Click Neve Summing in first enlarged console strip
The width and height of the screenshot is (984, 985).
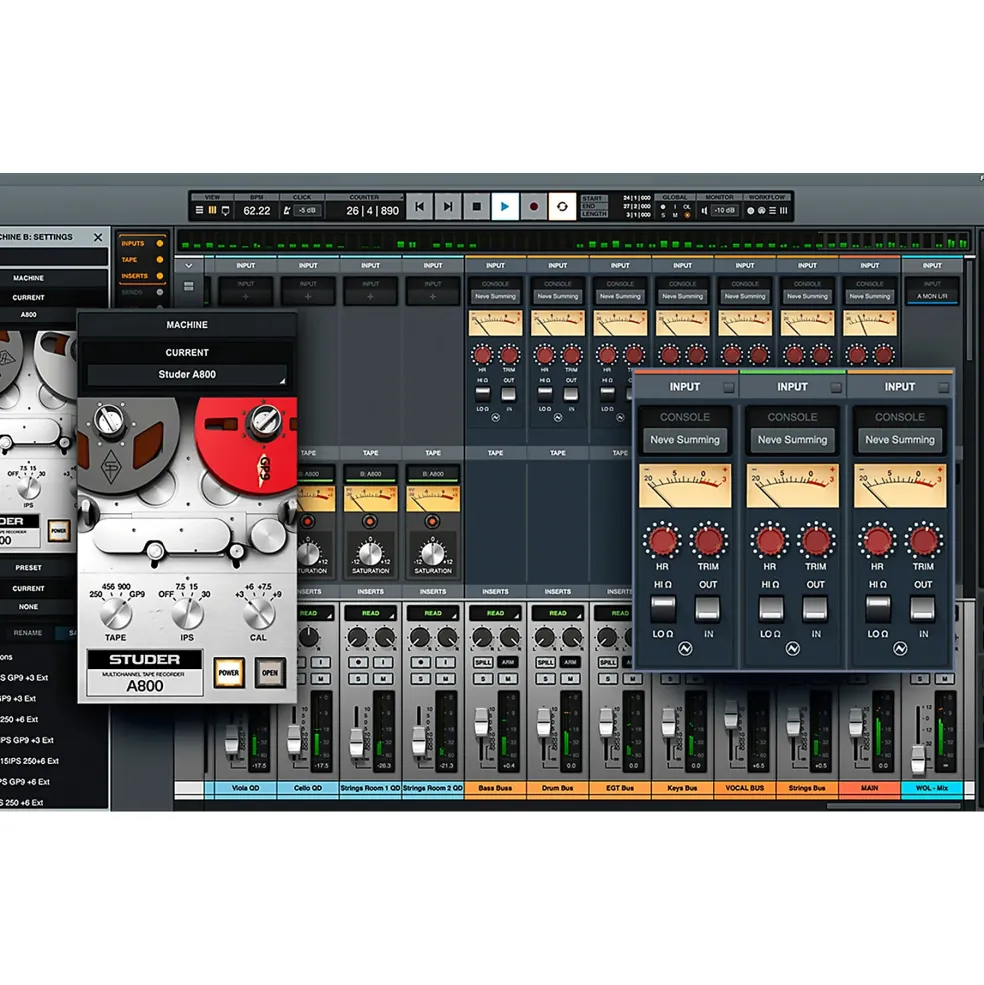click(685, 440)
